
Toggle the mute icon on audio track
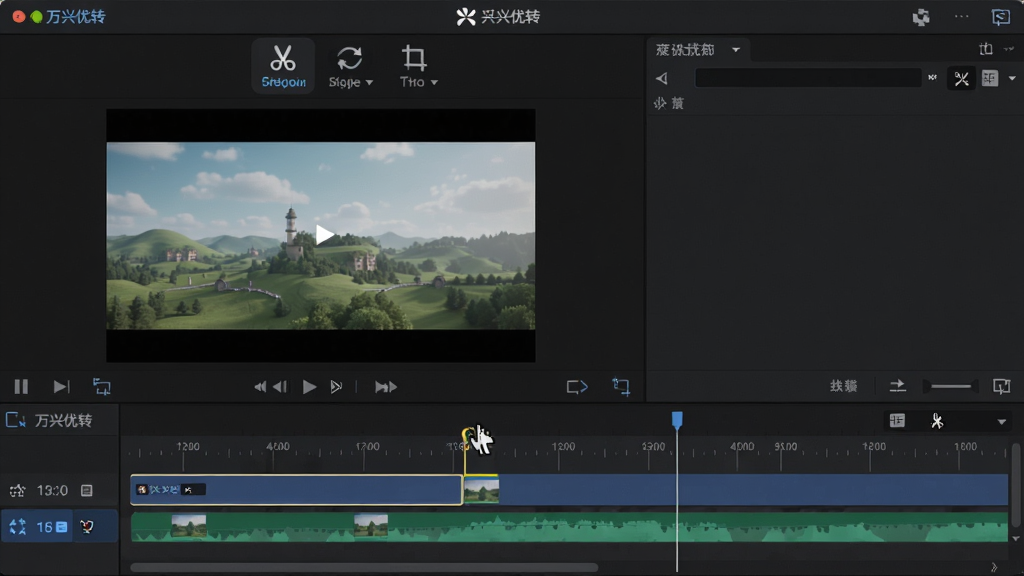[87, 526]
